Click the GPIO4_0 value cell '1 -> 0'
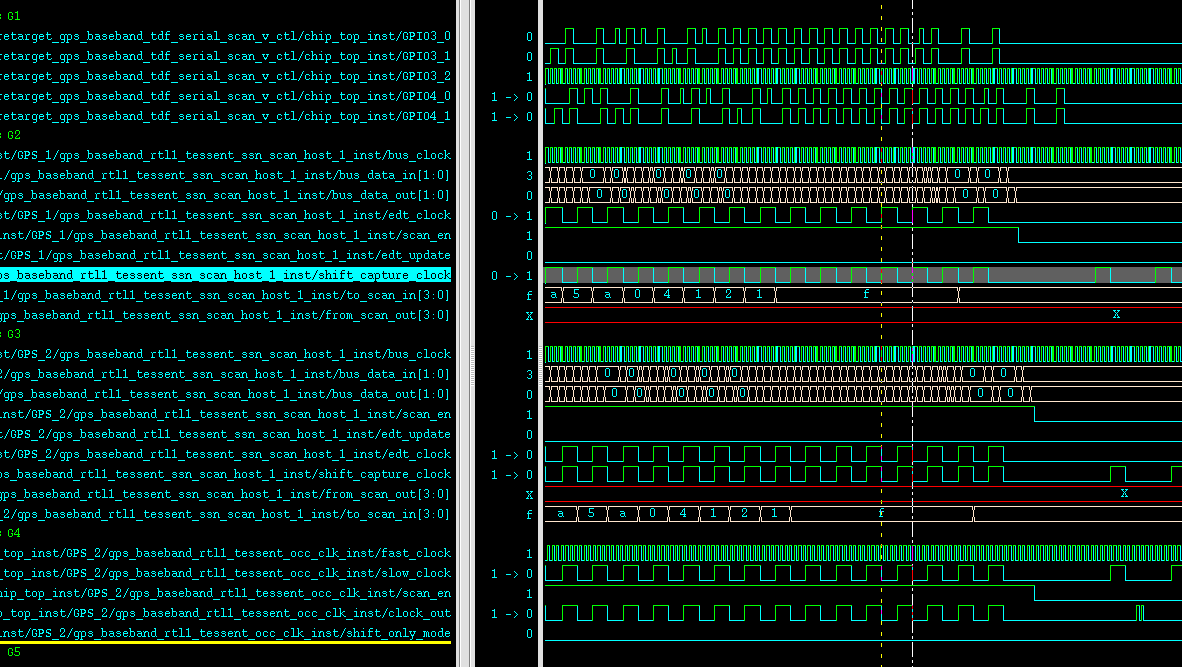The width and height of the screenshot is (1182, 667). pos(511,97)
